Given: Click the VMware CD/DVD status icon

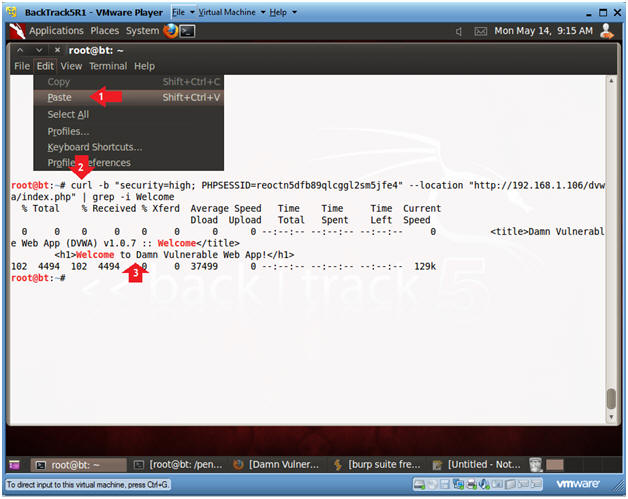Looking at the screenshot, I should [x=433, y=485].
